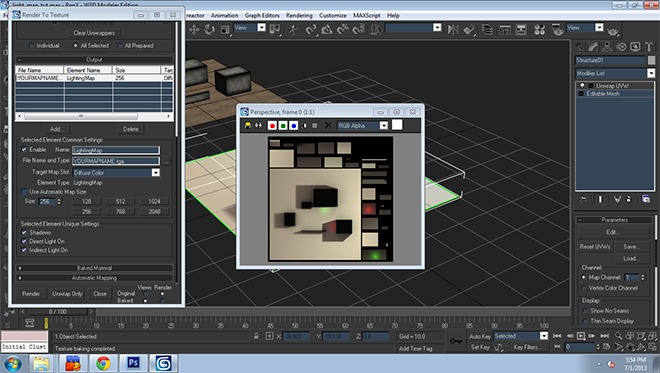The height and width of the screenshot is (373, 660).
Task: Click the Align tool icon
Action: 469,29
